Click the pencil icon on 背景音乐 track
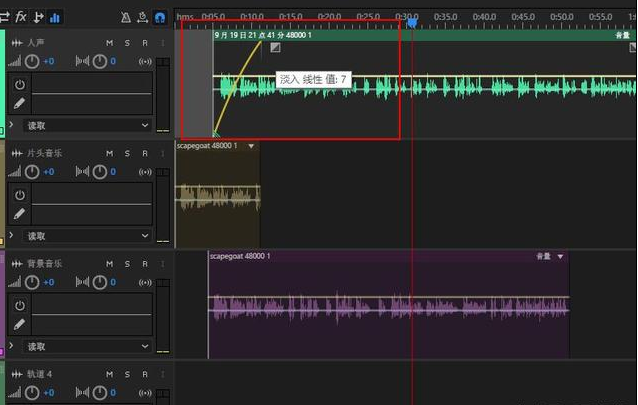The image size is (638, 405). [19, 324]
